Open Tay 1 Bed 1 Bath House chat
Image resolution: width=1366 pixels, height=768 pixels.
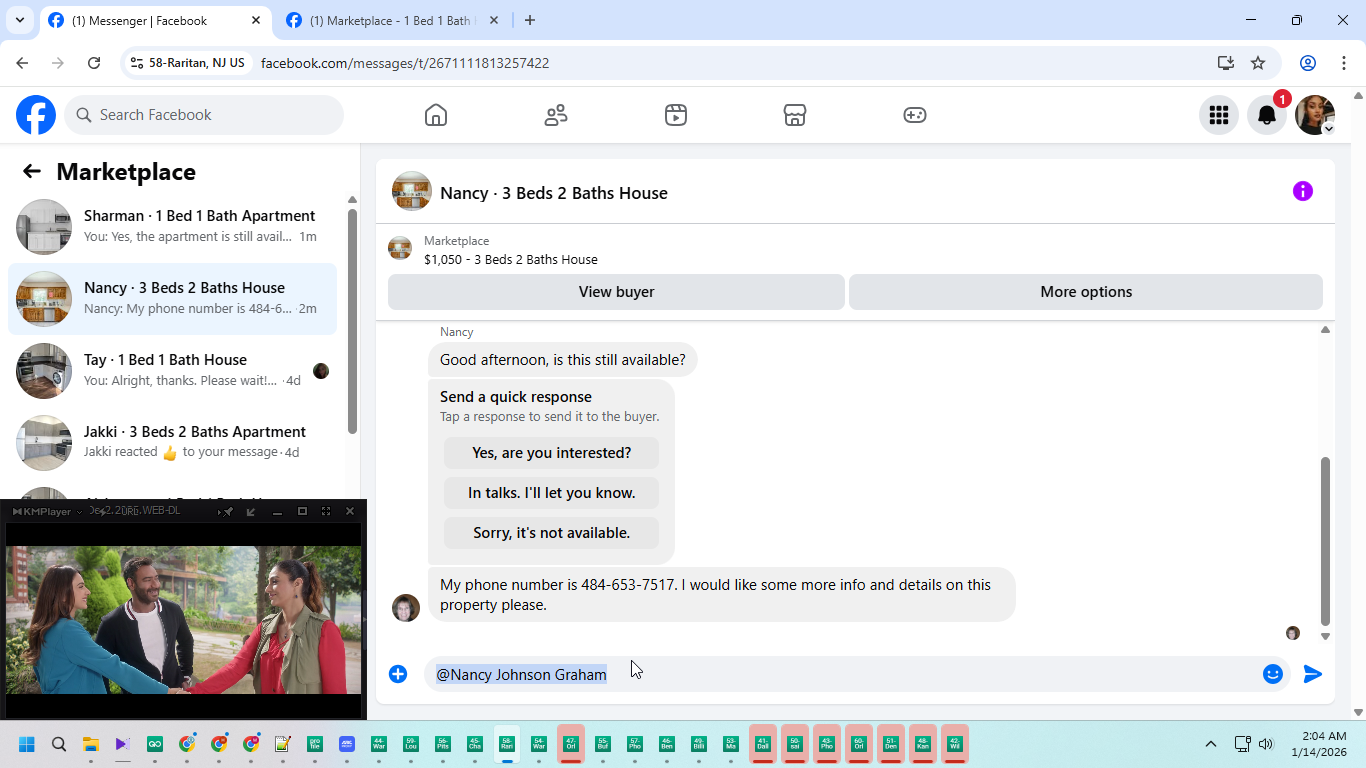[172, 370]
